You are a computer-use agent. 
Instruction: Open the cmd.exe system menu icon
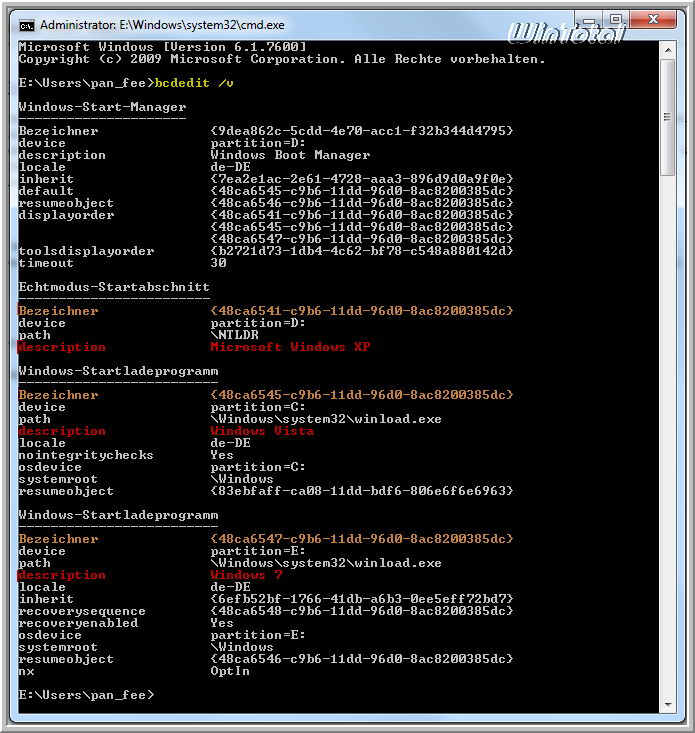pyautogui.click(x=27, y=25)
